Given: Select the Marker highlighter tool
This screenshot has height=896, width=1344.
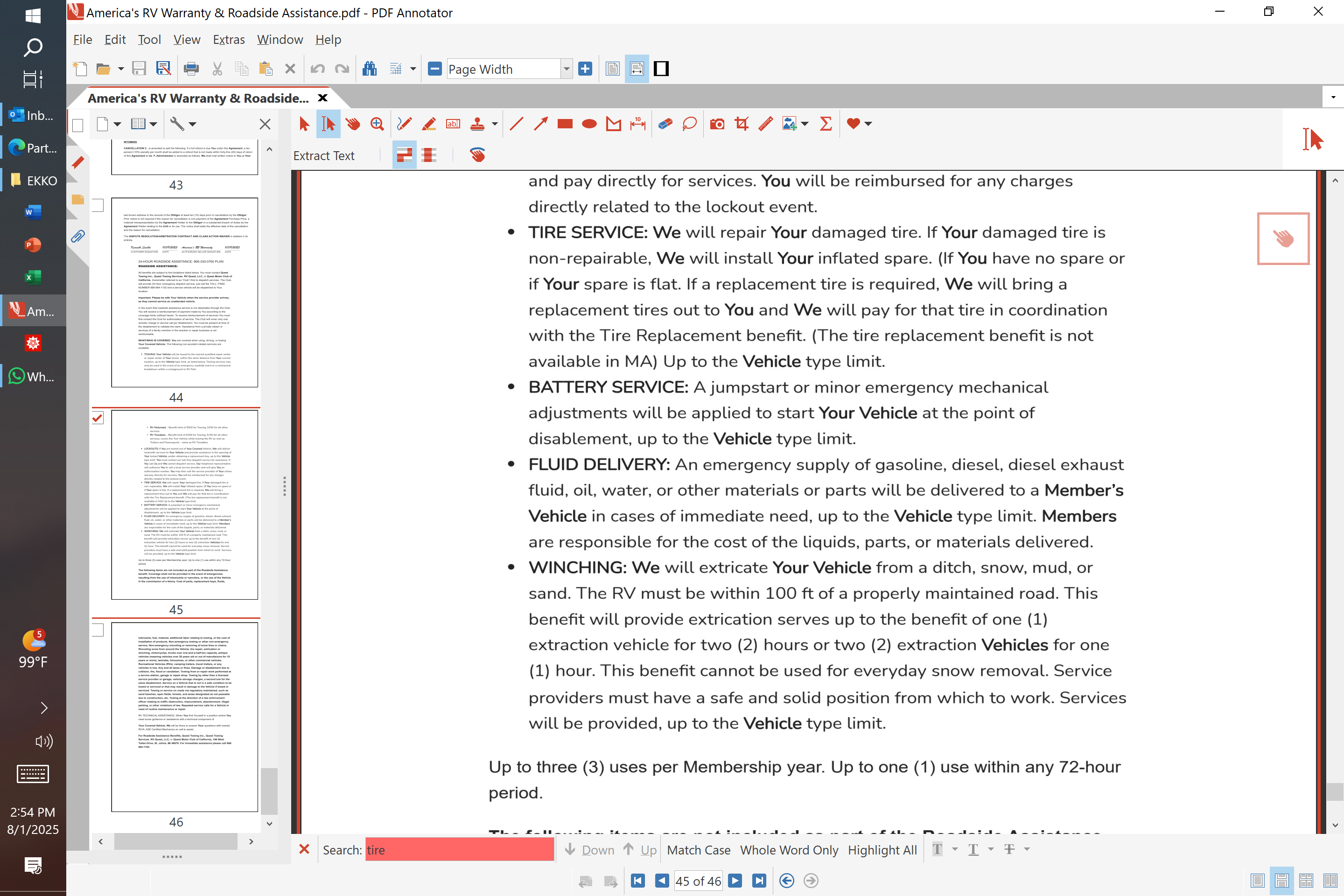Looking at the screenshot, I should tap(428, 123).
